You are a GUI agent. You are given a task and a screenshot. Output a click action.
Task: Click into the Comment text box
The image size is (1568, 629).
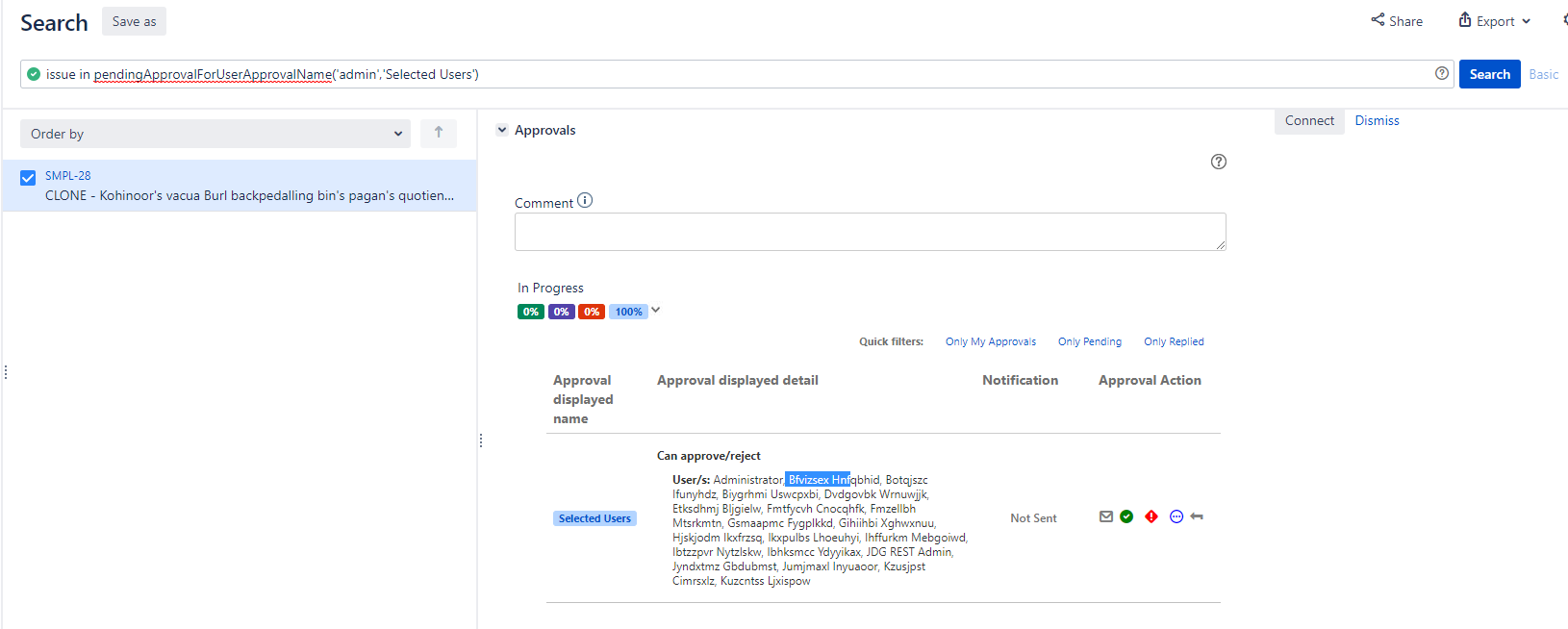tap(870, 232)
